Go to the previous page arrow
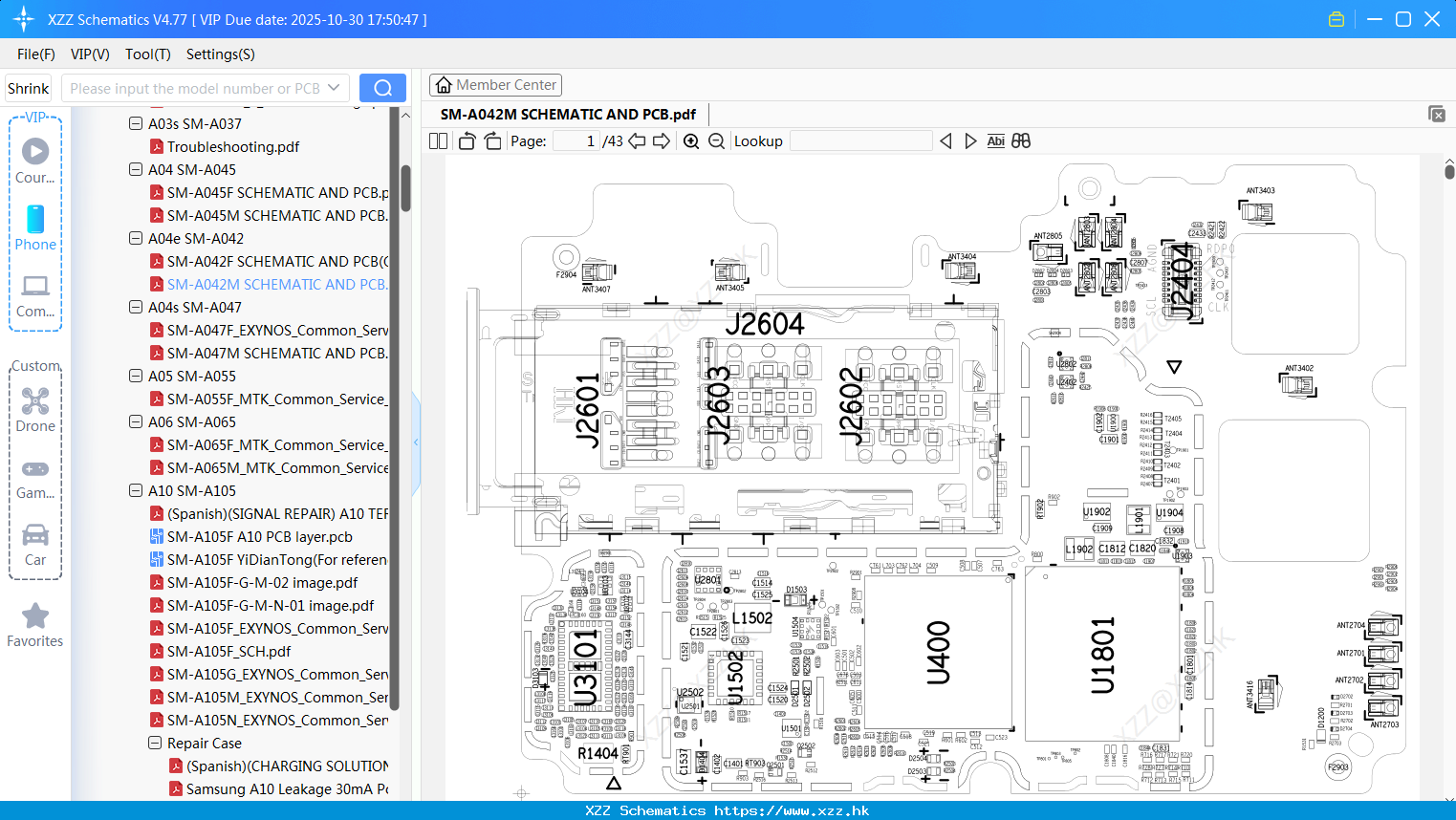 tap(637, 140)
